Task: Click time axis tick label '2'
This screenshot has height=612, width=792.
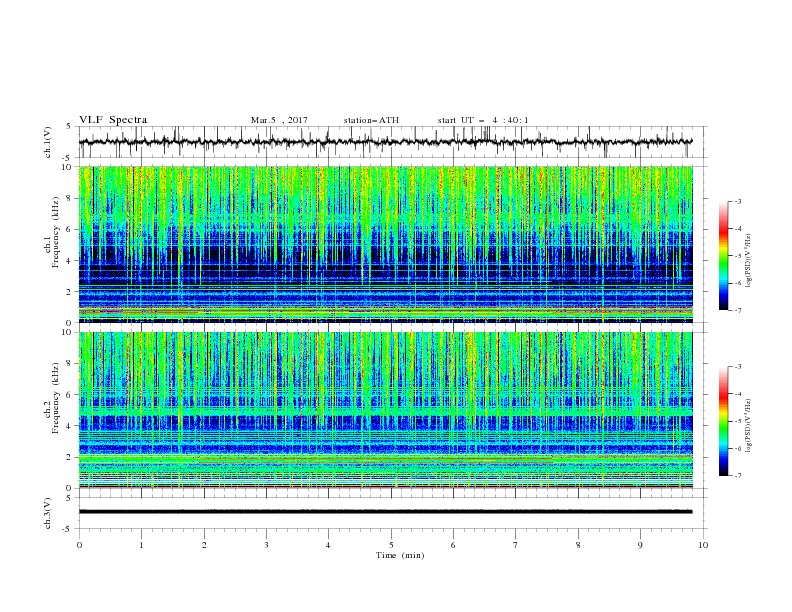Action: 204,545
